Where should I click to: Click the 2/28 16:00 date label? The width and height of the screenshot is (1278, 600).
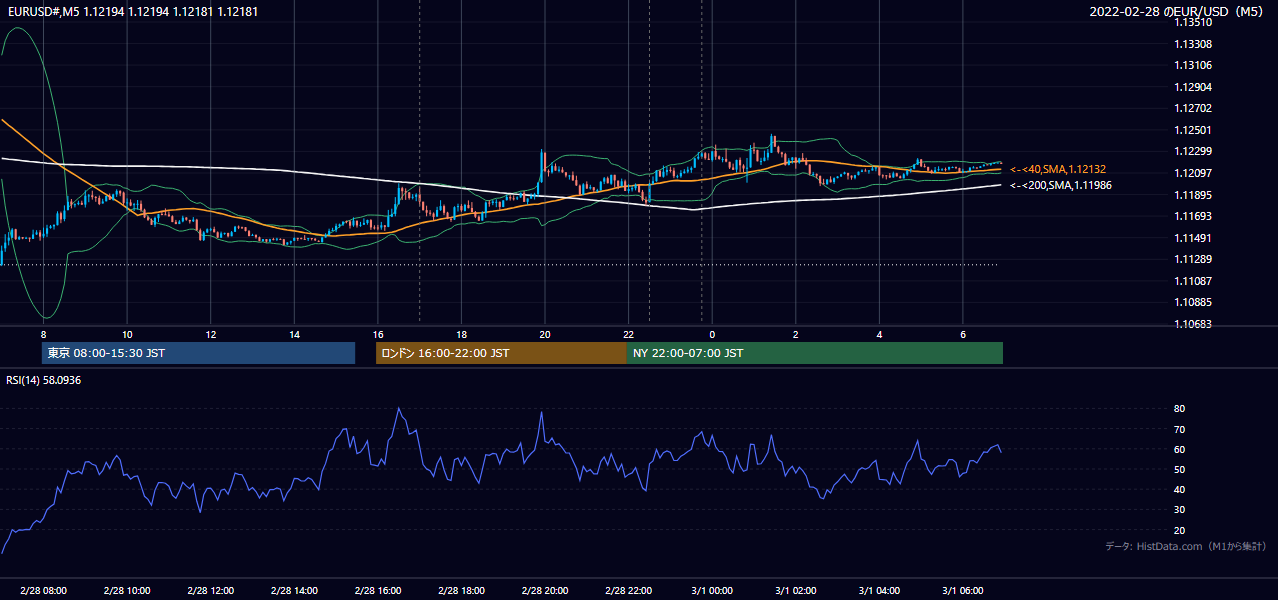click(x=378, y=591)
